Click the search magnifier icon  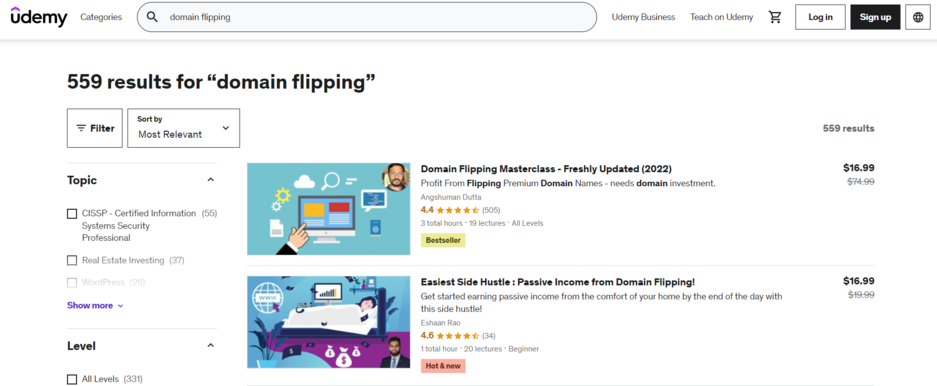pyautogui.click(x=152, y=17)
